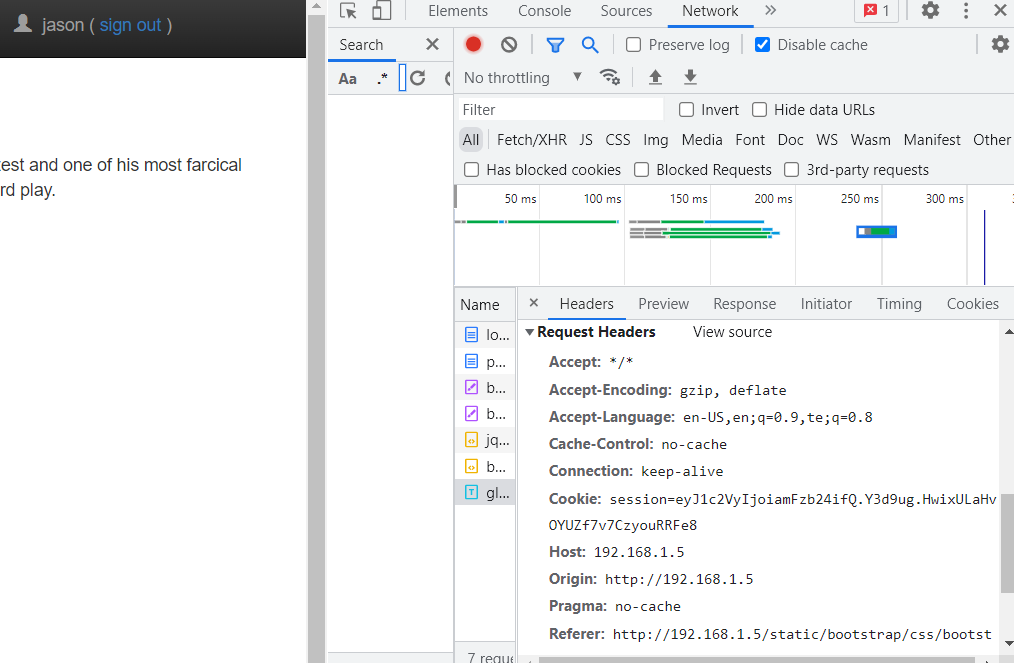1014x663 pixels.
Task: Select the inspect element picker icon
Action: tap(348, 10)
